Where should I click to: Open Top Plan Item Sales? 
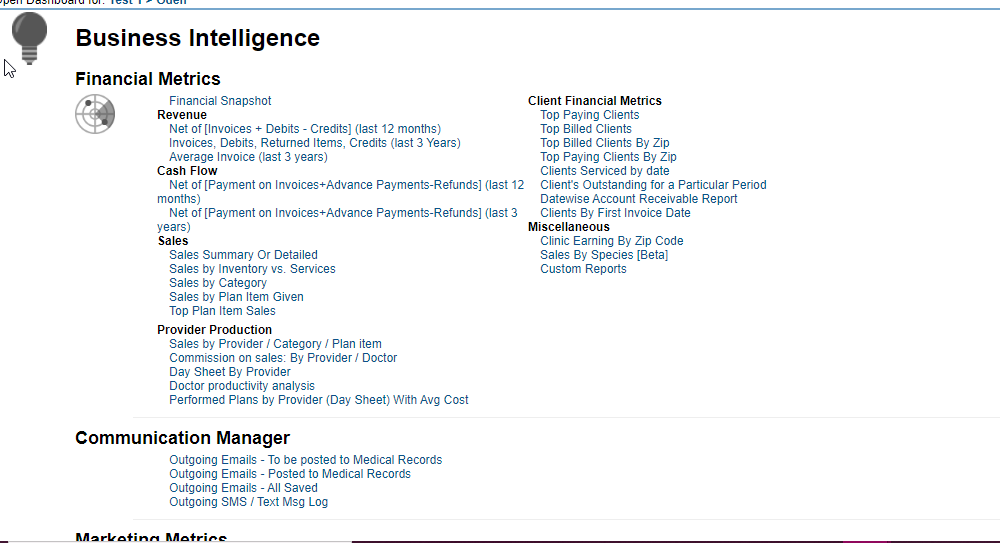click(222, 311)
